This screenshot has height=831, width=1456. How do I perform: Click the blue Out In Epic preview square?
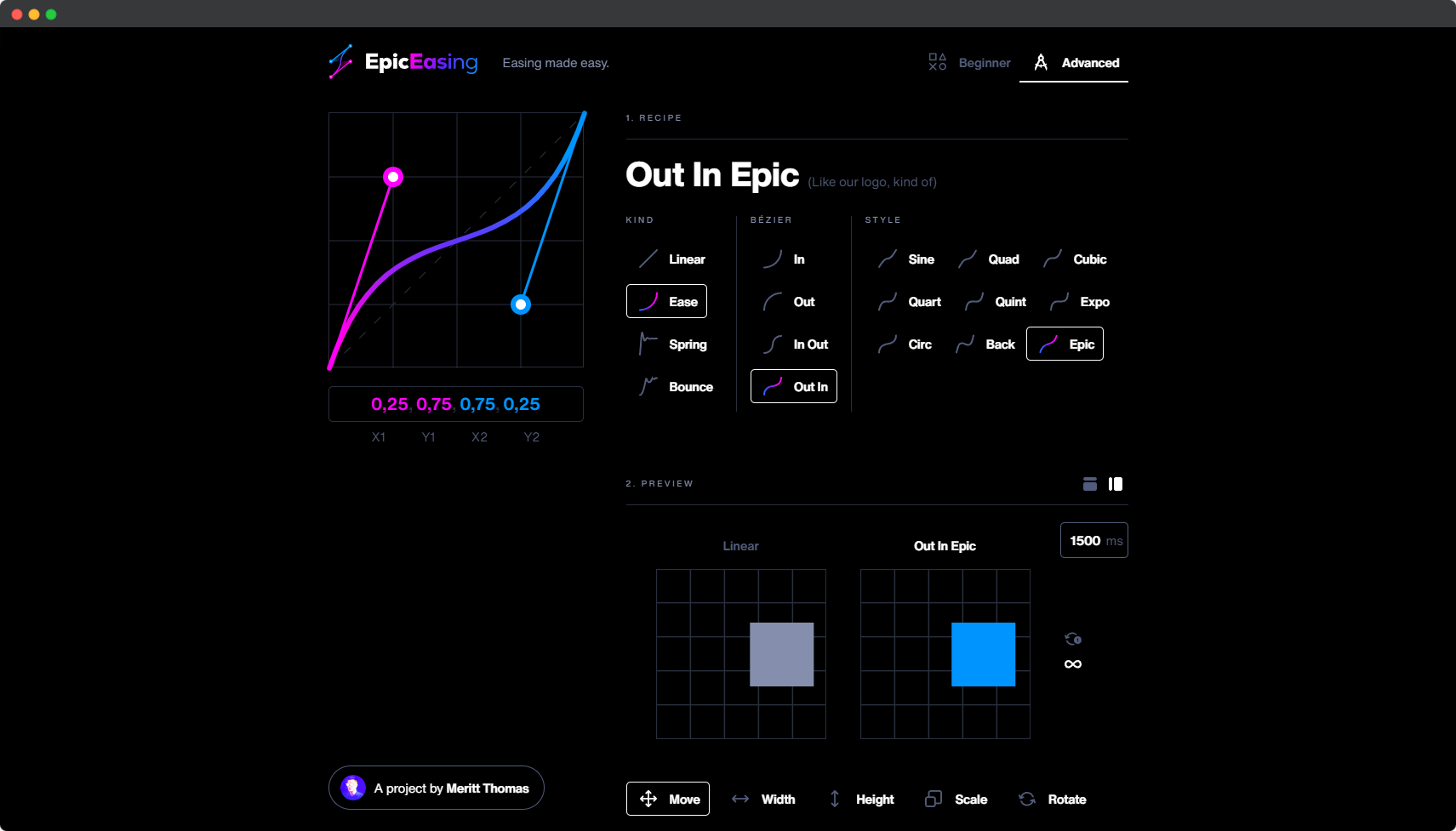984,654
